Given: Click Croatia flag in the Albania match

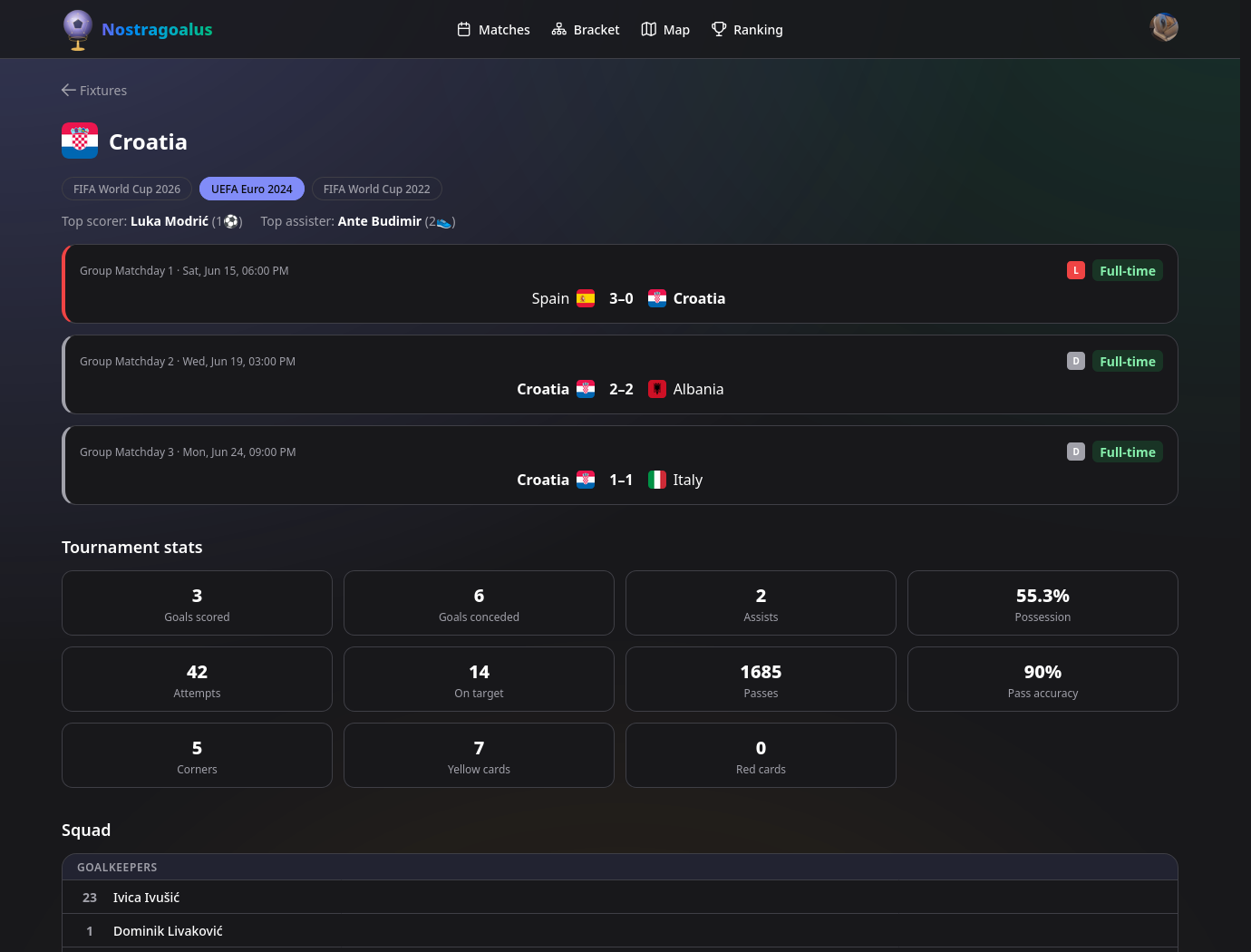Looking at the screenshot, I should click(x=586, y=389).
